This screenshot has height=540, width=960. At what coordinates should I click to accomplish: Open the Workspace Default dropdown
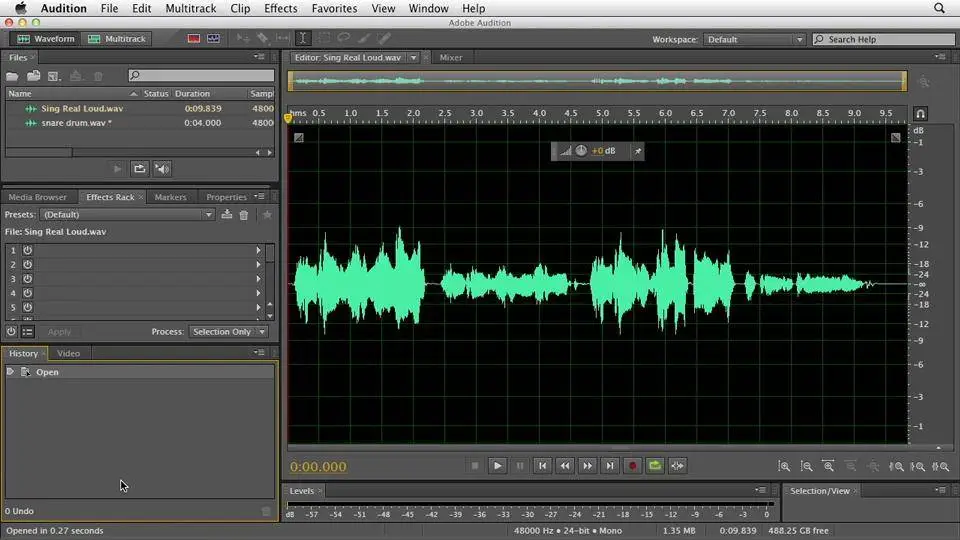coord(752,40)
